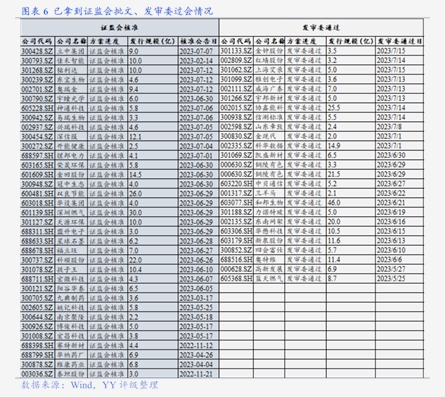This screenshot has width=445, height=397.
Task: Select company code 300737.SZ
Action: point(37,260)
